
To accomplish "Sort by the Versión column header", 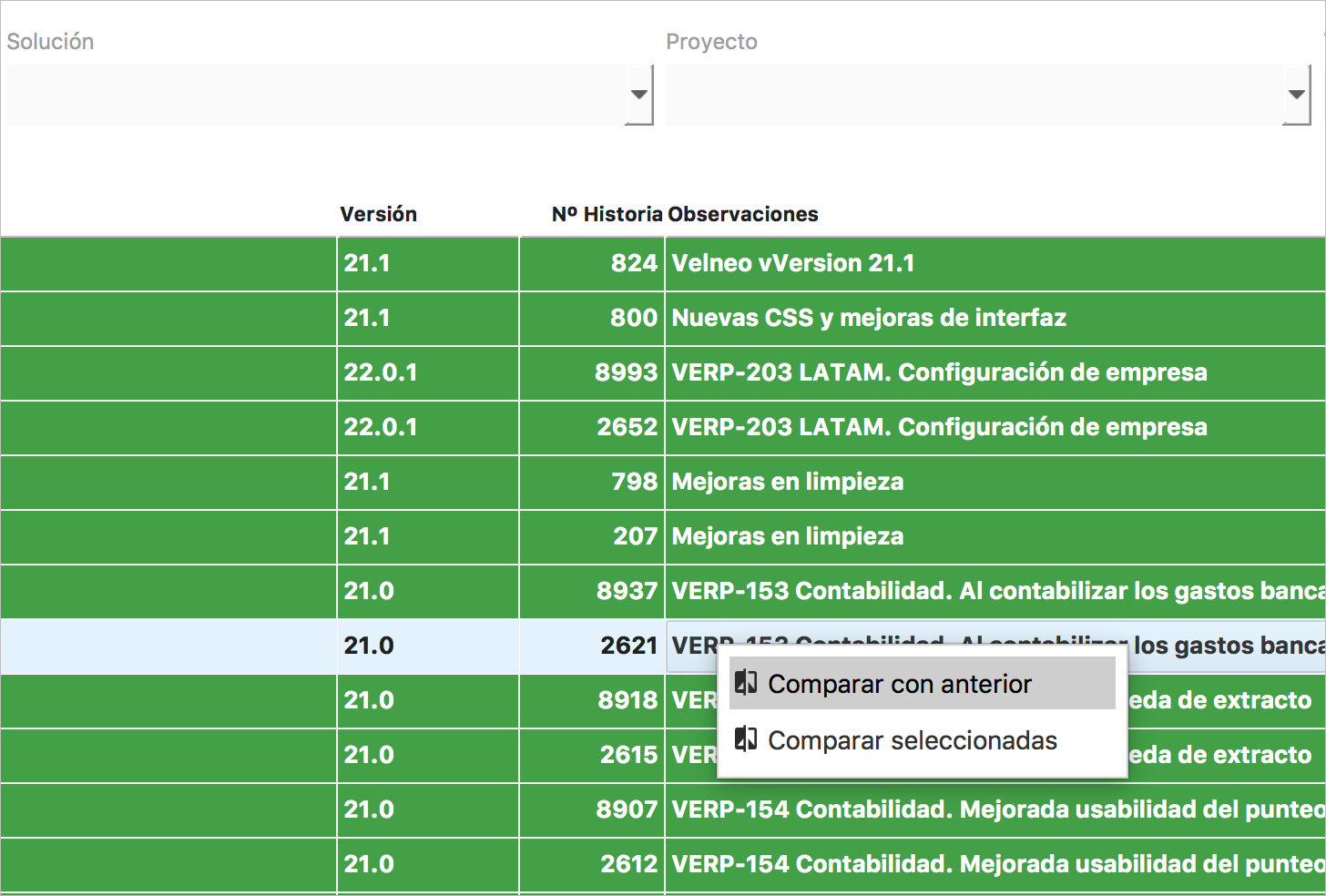I will pos(379,214).
